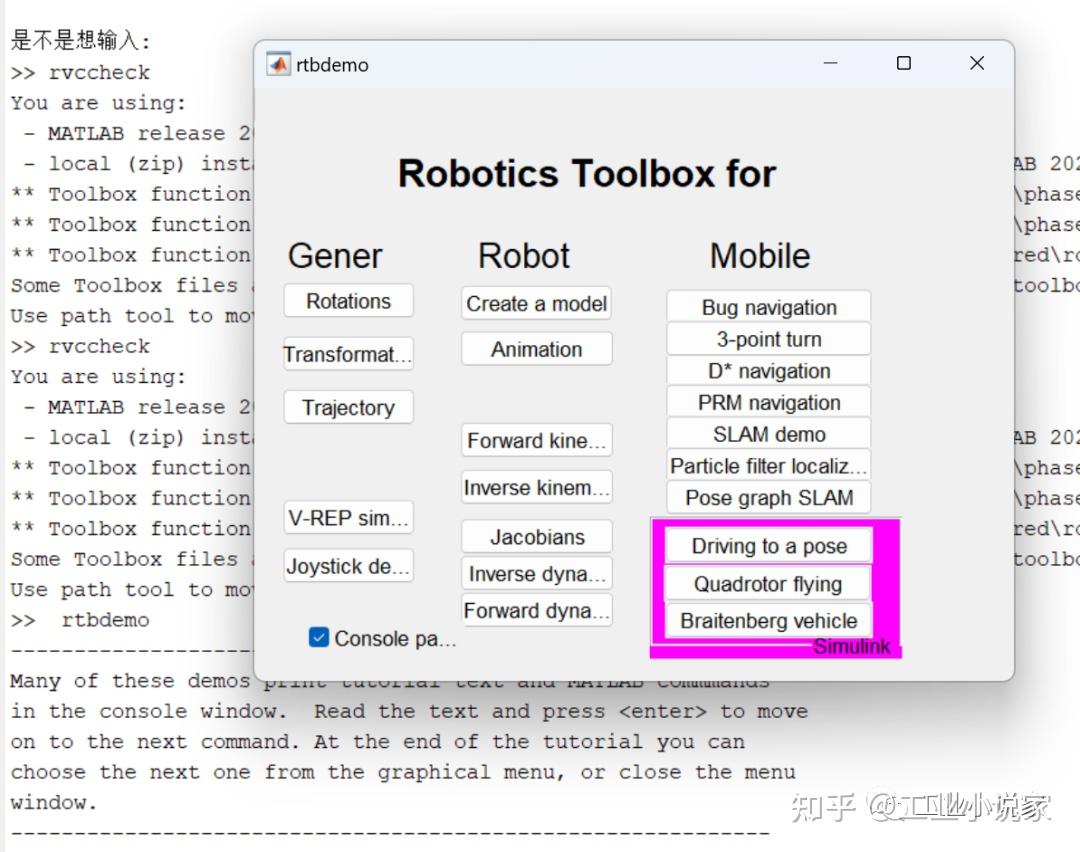Launch the Forward dynamics demo
1080x852 pixels.
(x=536, y=610)
